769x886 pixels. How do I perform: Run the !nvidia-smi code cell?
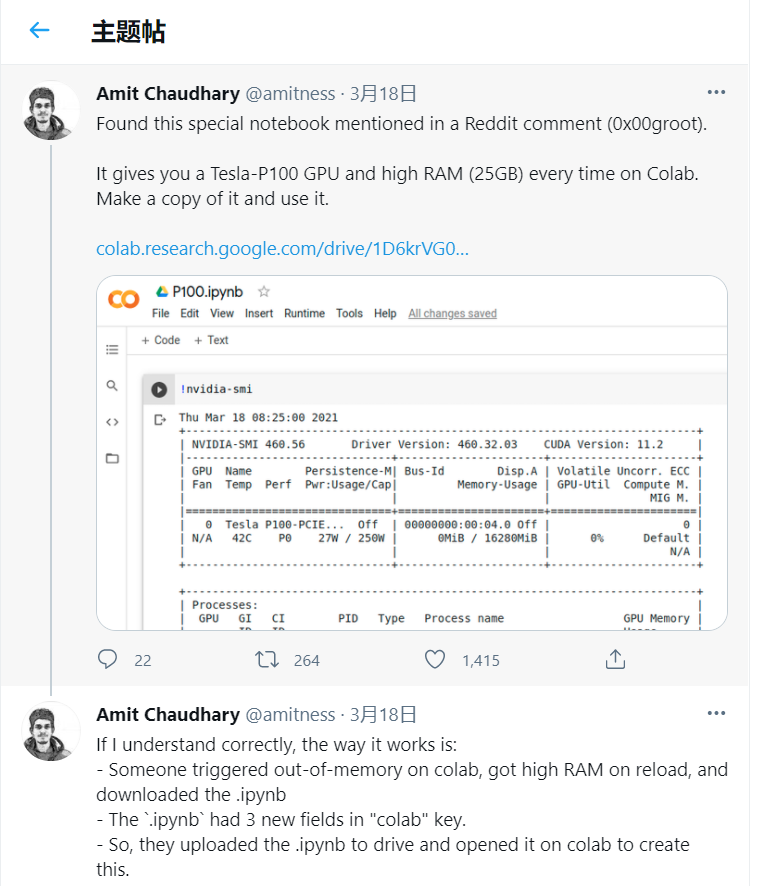click(x=159, y=389)
